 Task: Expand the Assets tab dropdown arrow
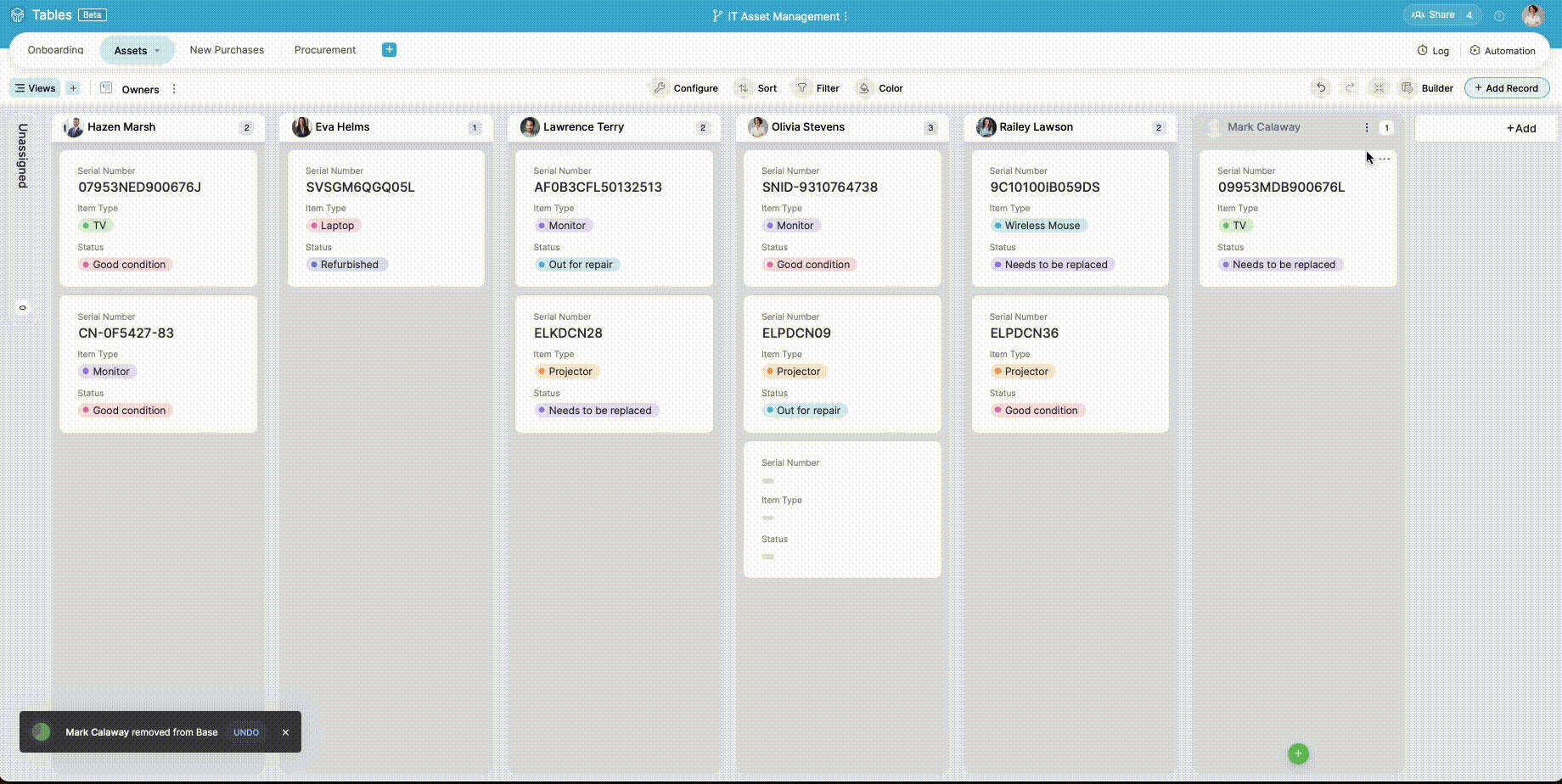[157, 51]
